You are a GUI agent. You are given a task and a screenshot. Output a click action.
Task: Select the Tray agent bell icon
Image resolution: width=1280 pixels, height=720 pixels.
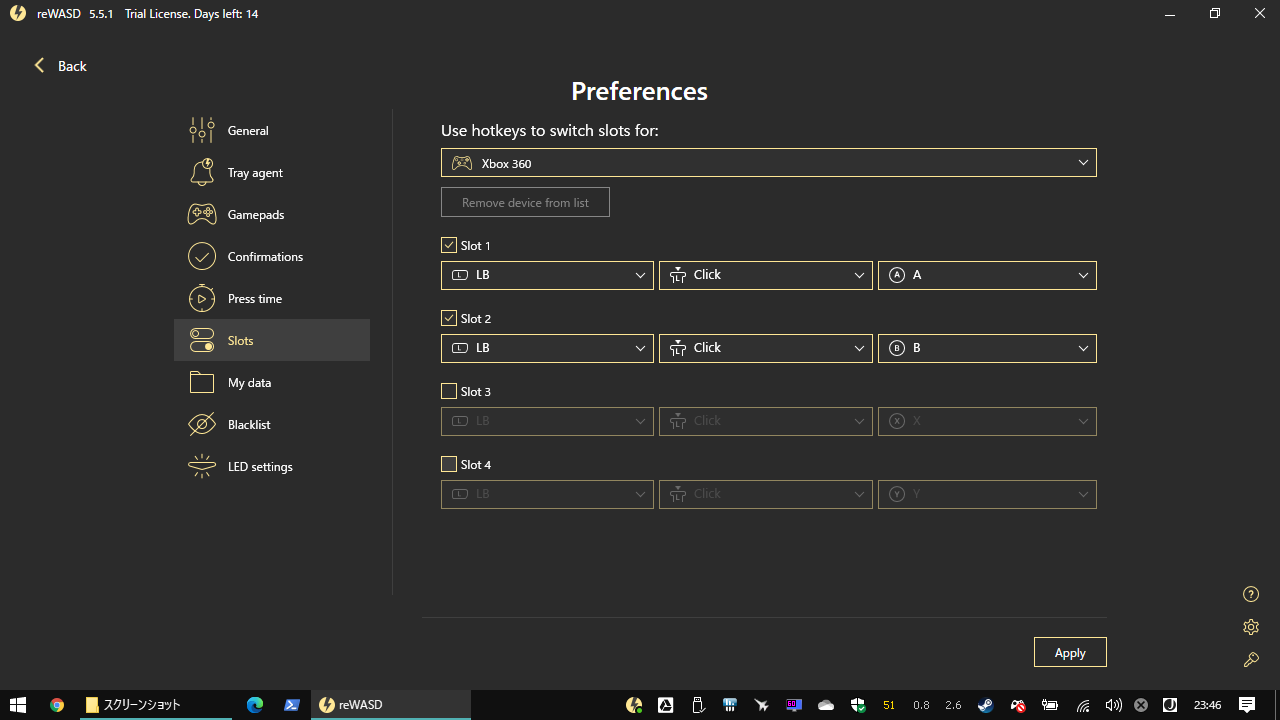pos(201,172)
